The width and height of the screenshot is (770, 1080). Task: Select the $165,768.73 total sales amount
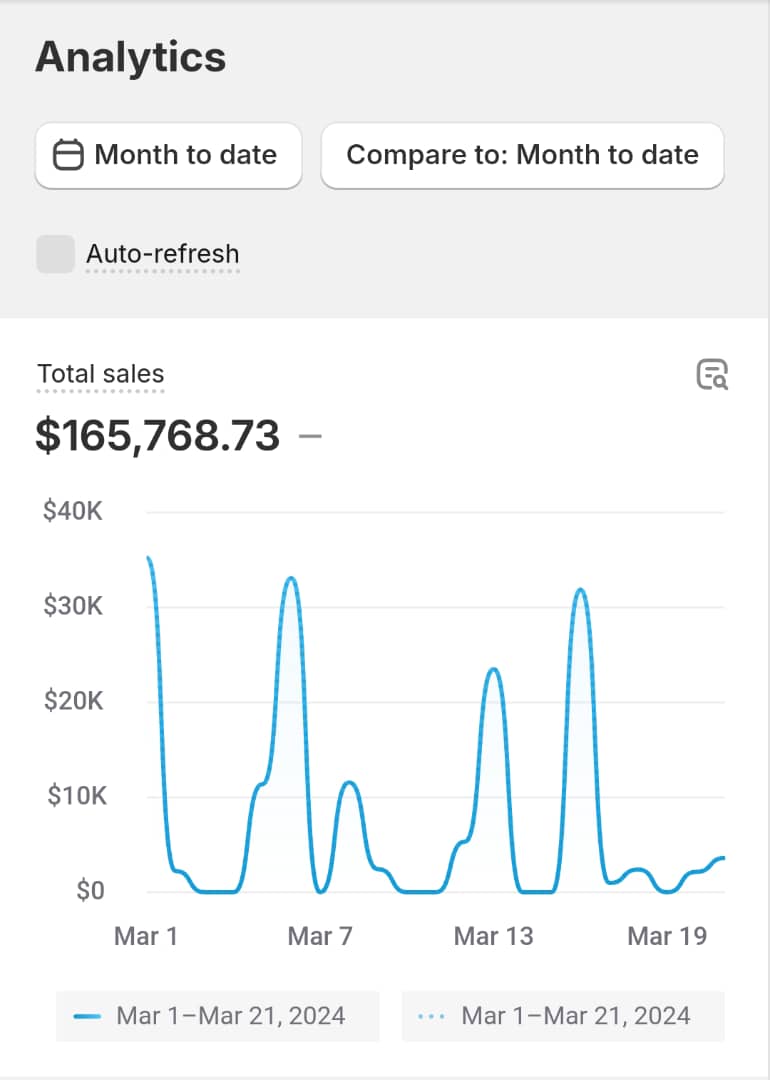click(157, 435)
